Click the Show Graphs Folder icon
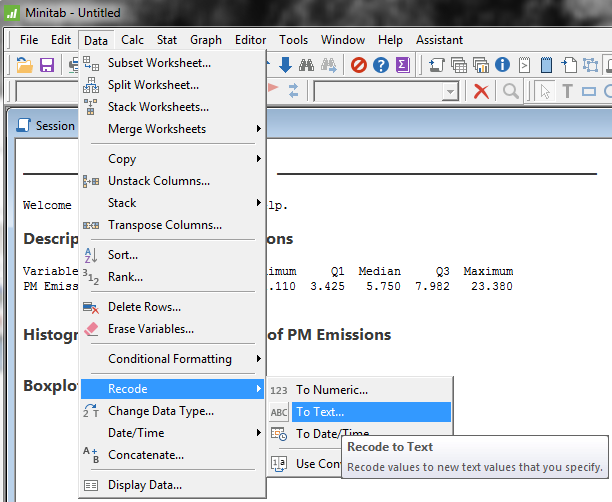The image size is (612, 502). tap(480, 65)
